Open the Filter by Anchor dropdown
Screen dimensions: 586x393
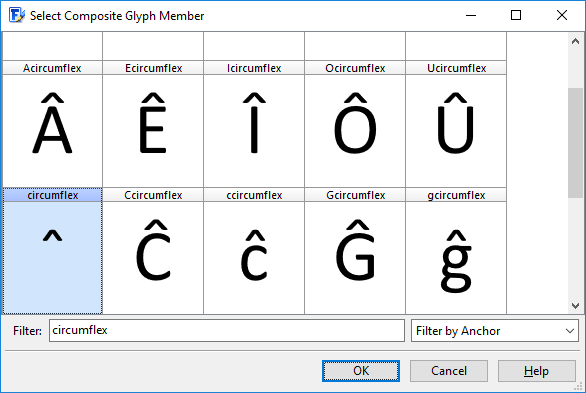[495, 331]
